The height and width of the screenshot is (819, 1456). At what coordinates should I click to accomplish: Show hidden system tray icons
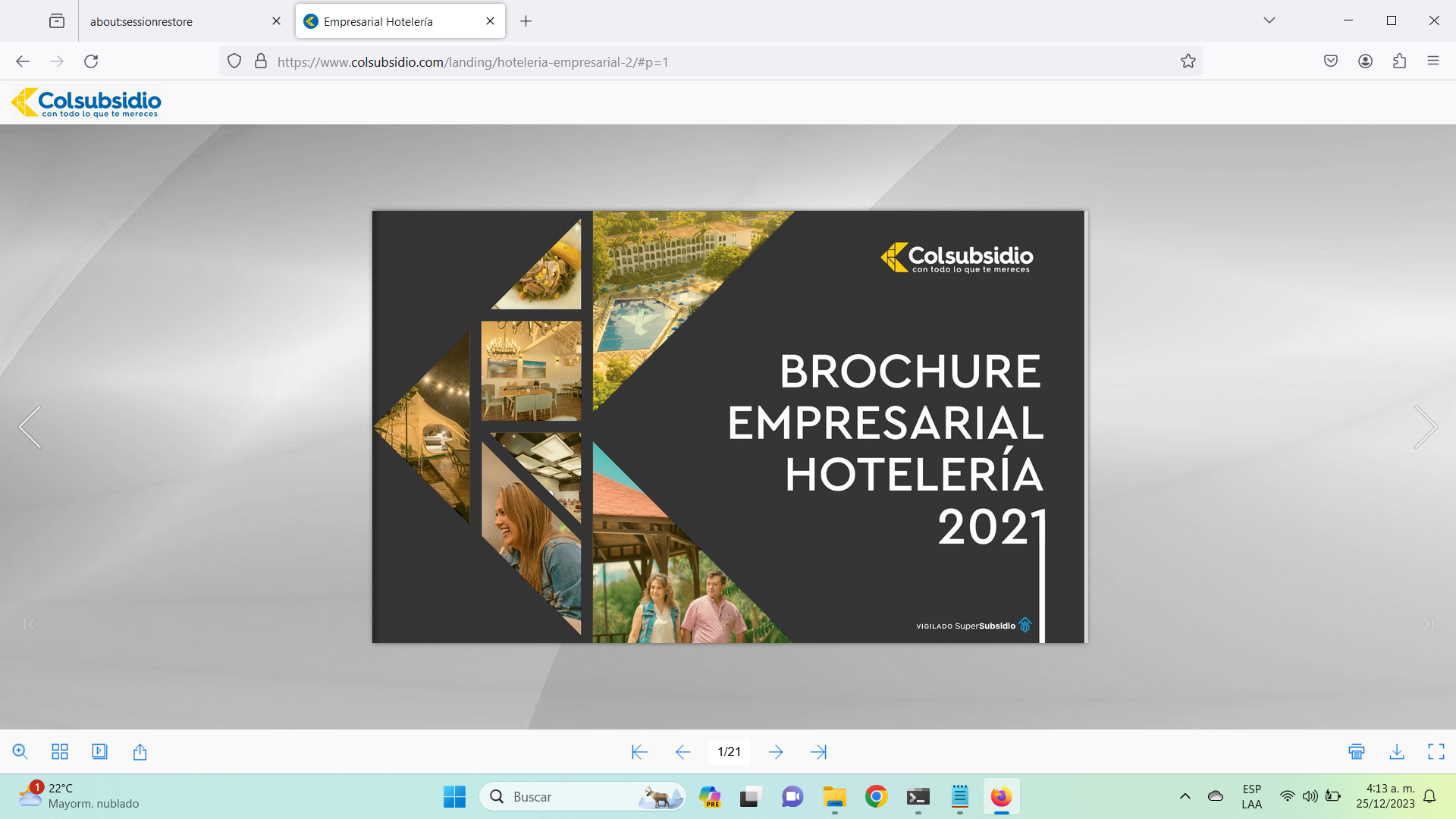(1185, 796)
